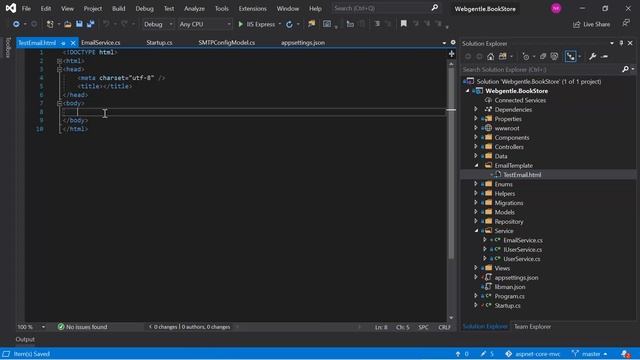Click the Visual Studio logo icon
The height and width of the screenshot is (360, 640).
[11, 8]
